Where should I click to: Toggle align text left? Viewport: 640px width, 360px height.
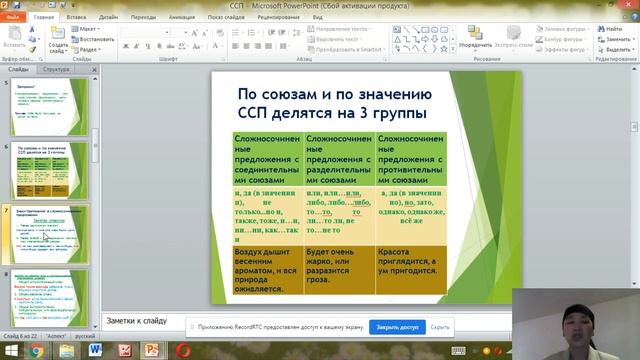tap(236, 46)
